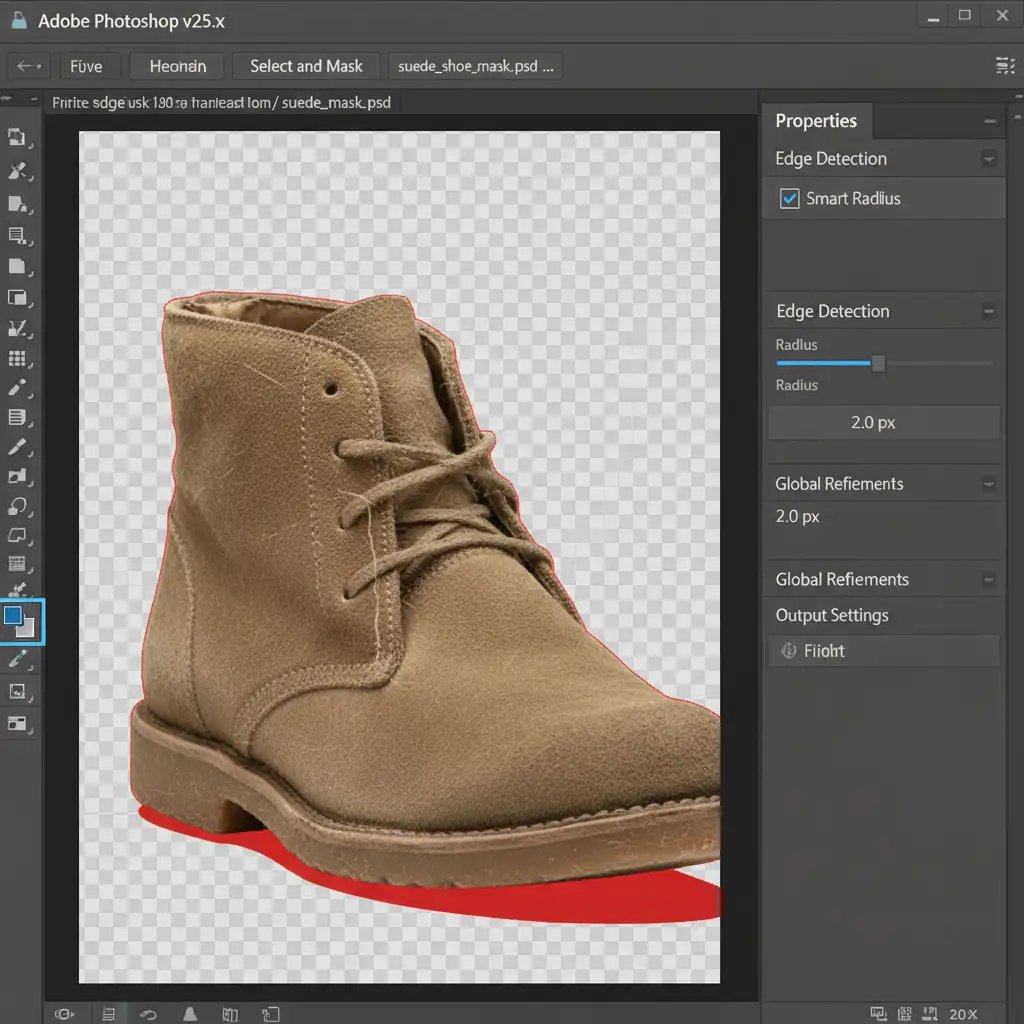Click the undo arrow in status bar
Screen dimensions: 1024x1024
pyautogui.click(x=150, y=1014)
